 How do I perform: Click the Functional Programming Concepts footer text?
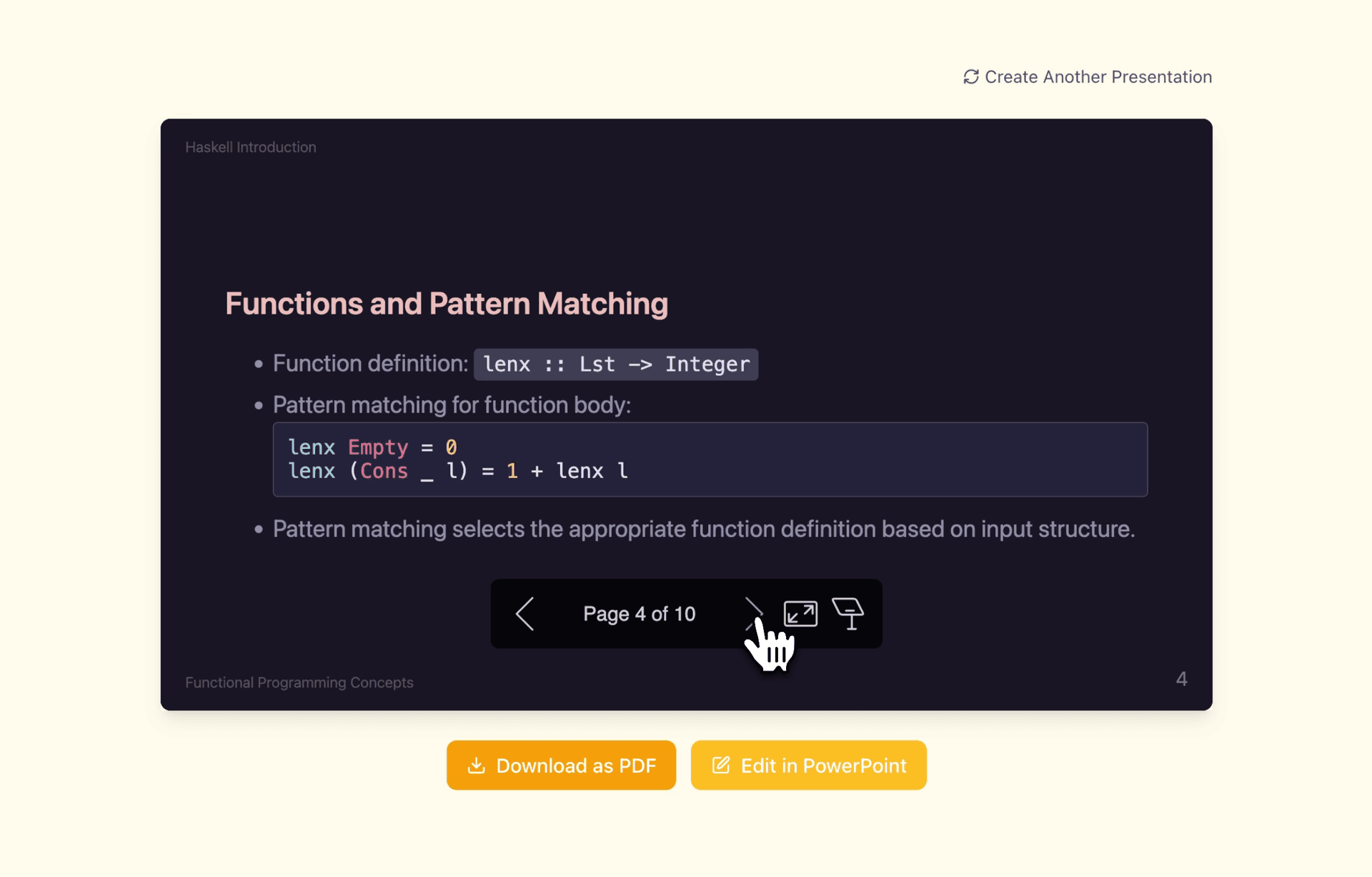(299, 683)
